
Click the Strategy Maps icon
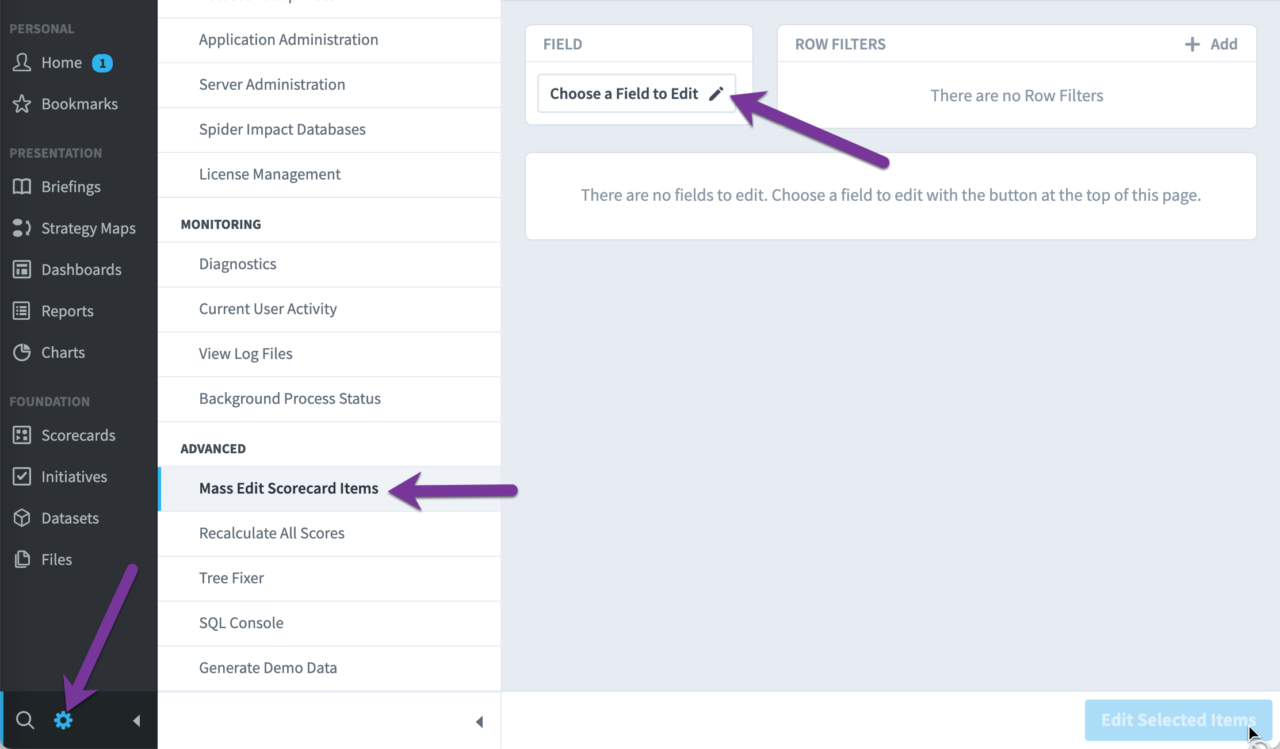pyautogui.click(x=21, y=228)
